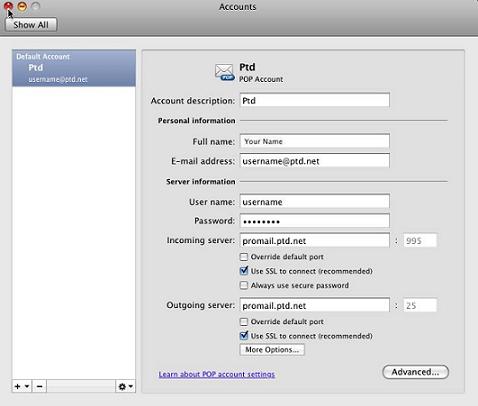The width and height of the screenshot is (478, 406).
Task: Click the E-mail address field
Action: pos(315,161)
